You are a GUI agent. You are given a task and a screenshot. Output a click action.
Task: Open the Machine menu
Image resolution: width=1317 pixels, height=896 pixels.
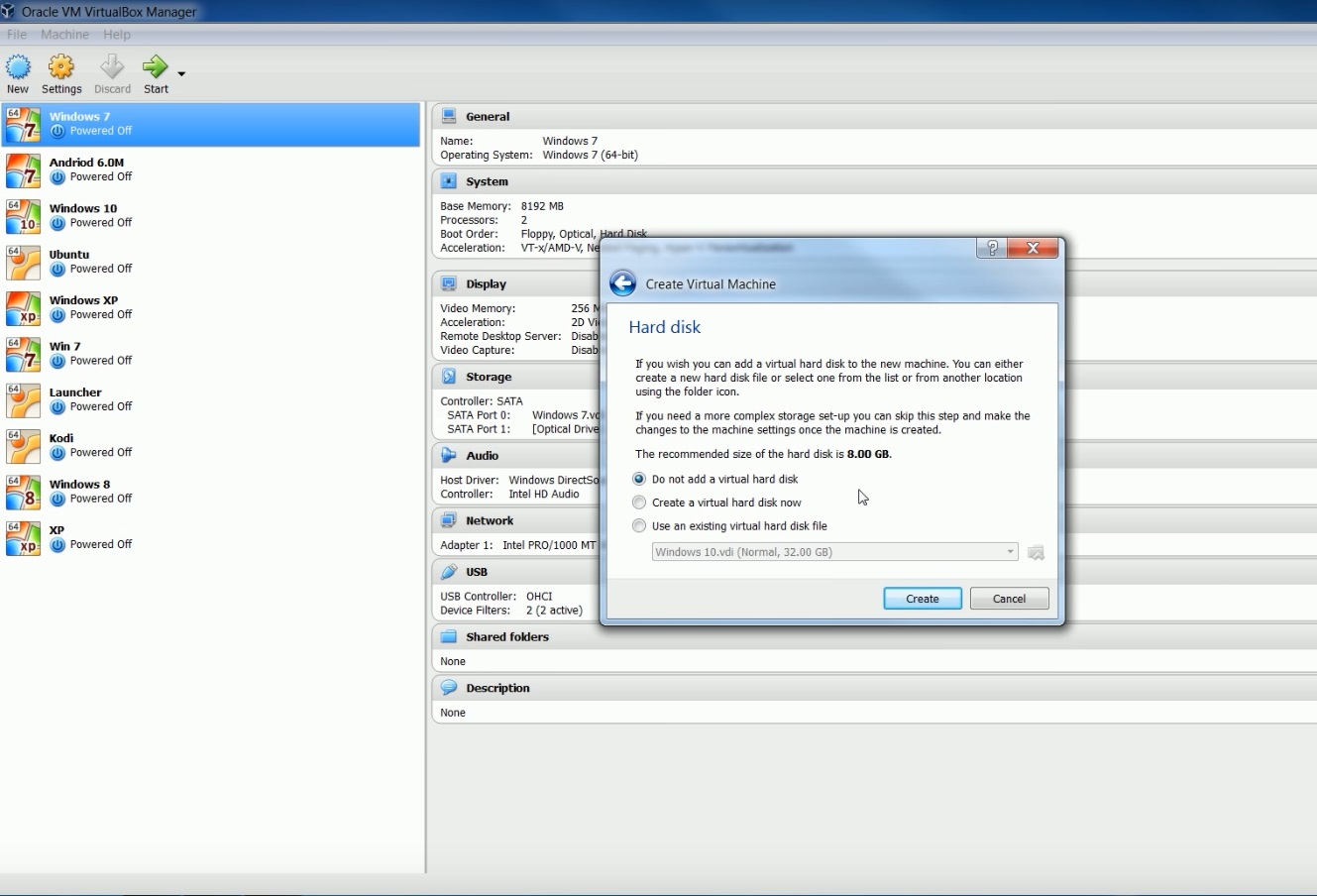64,35
